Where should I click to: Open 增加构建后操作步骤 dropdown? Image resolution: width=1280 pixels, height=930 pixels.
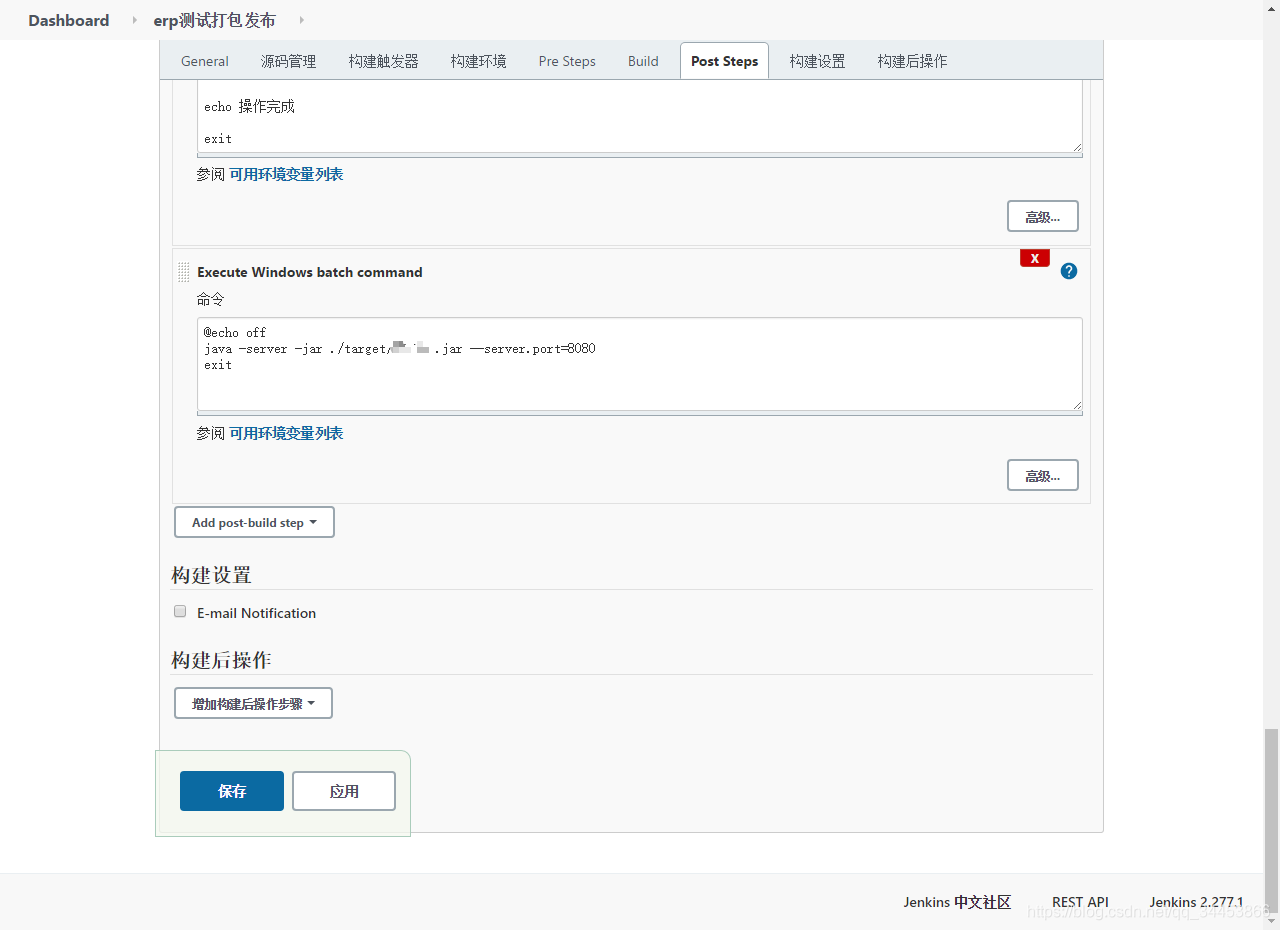point(253,703)
